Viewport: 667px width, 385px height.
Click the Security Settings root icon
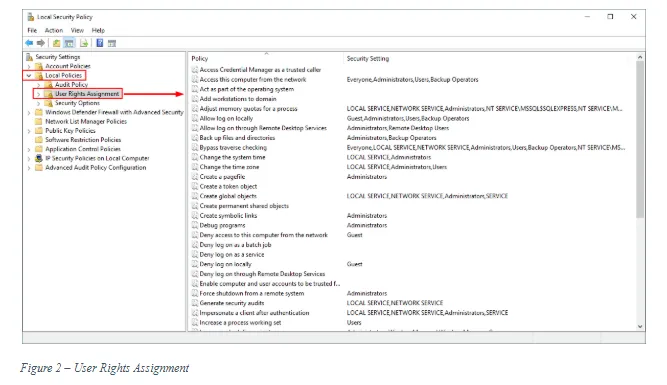[x=29, y=57]
